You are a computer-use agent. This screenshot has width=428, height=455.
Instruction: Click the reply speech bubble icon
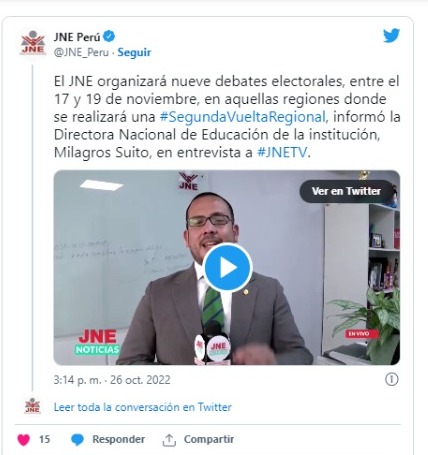[x=77, y=440]
